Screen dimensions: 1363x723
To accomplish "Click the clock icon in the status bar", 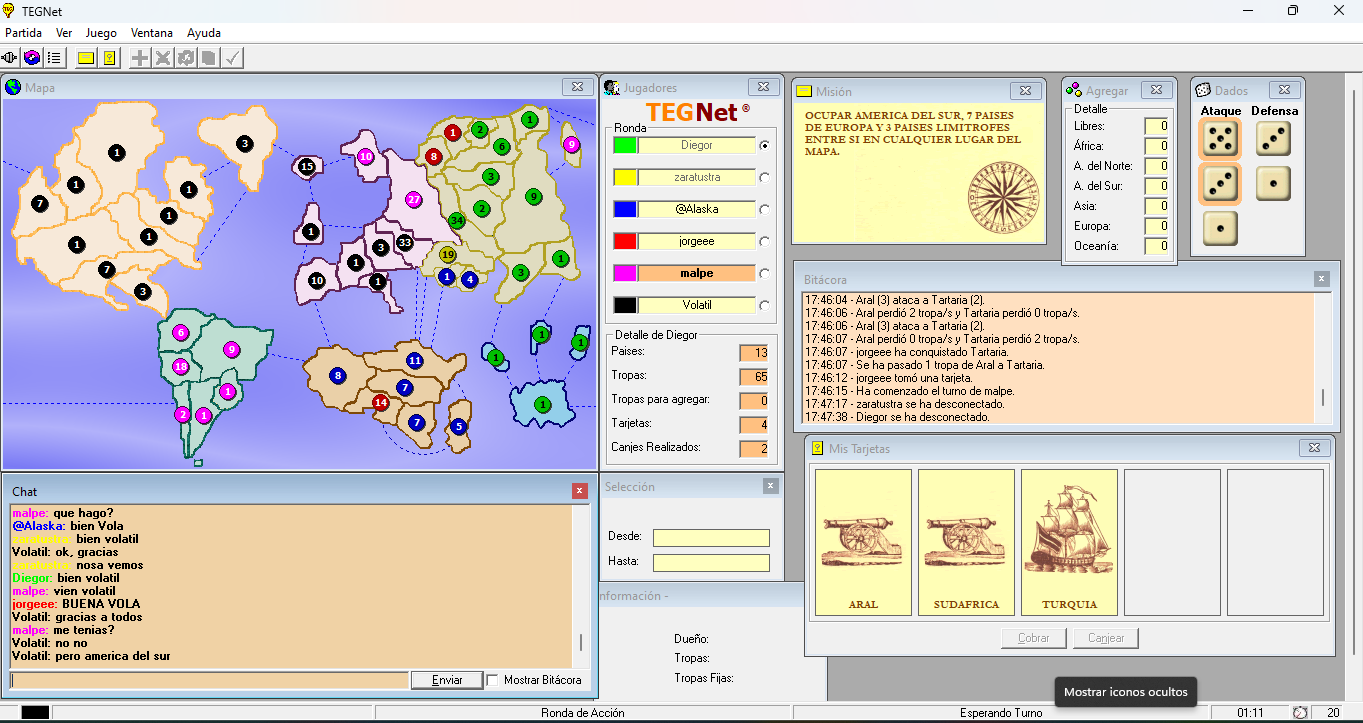I will point(1300,713).
